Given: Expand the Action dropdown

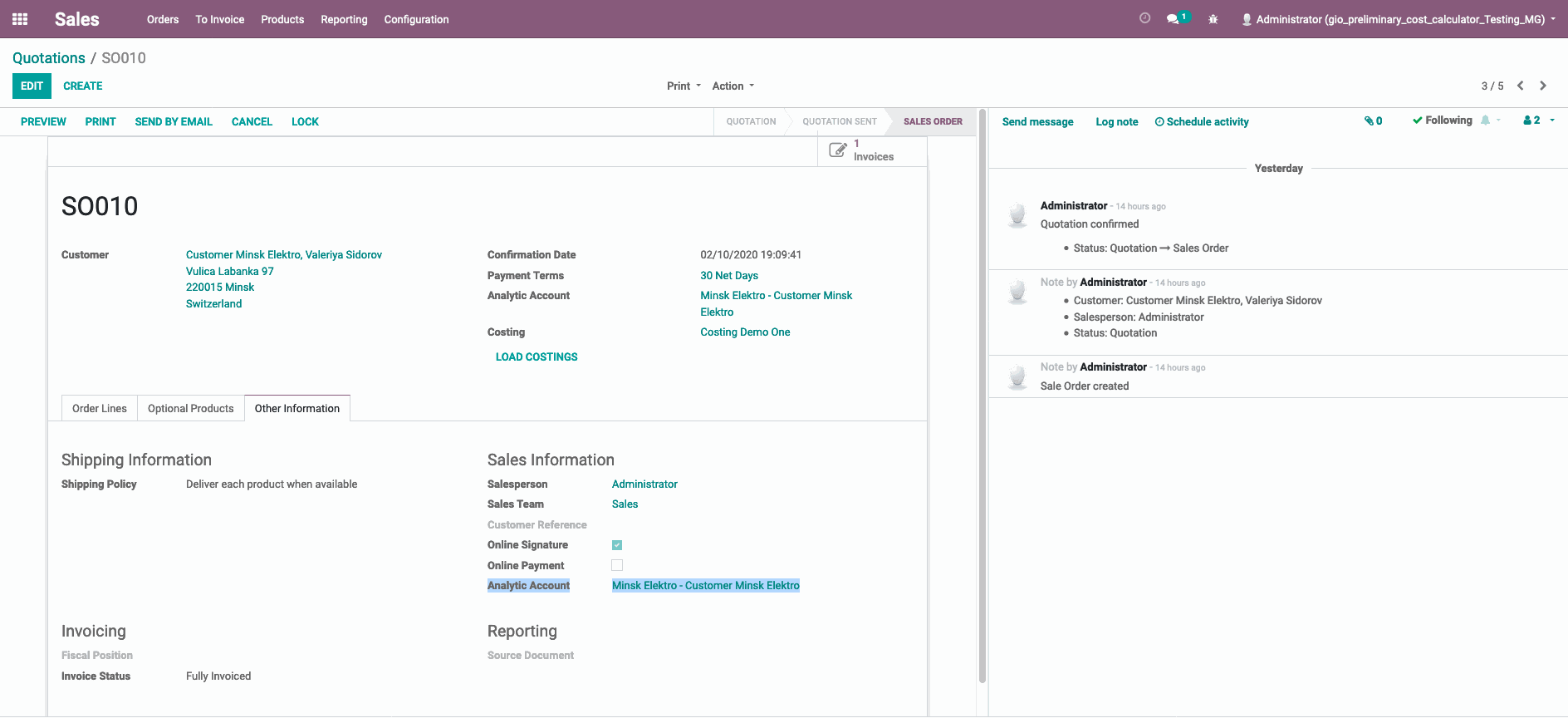Looking at the screenshot, I should pyautogui.click(x=733, y=86).
